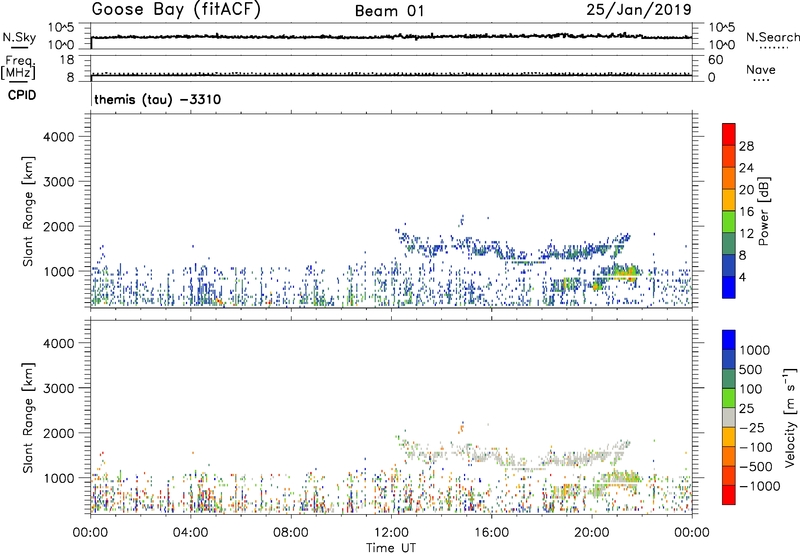This screenshot has height=554, width=800.
Task: Click the 'CPID' label
Action: 22,95
